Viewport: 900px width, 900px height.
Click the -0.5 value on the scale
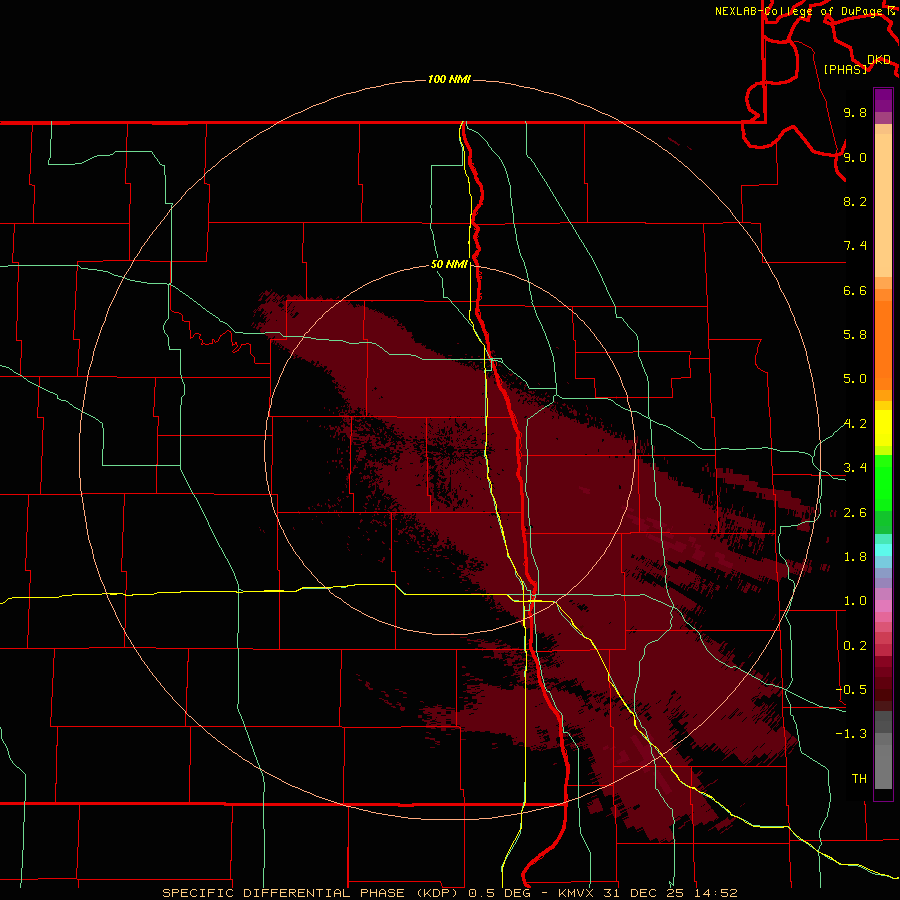(x=851, y=690)
